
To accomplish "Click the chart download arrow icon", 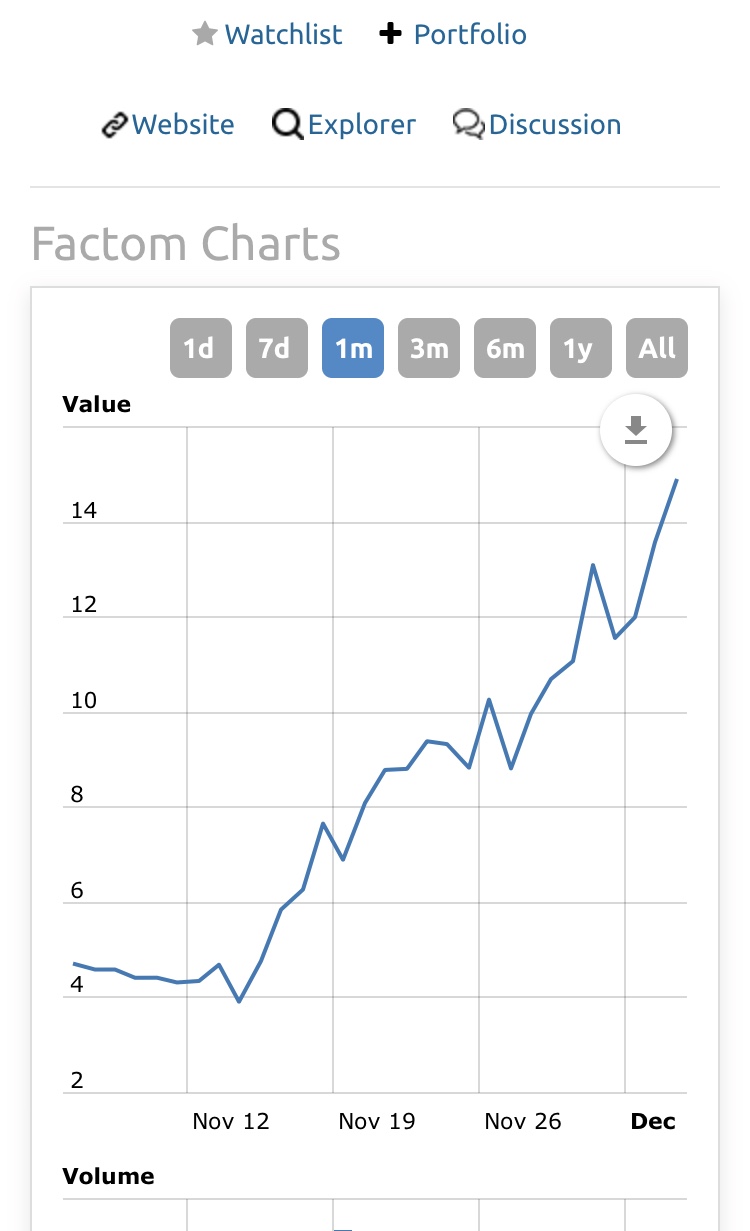I will tap(636, 431).
